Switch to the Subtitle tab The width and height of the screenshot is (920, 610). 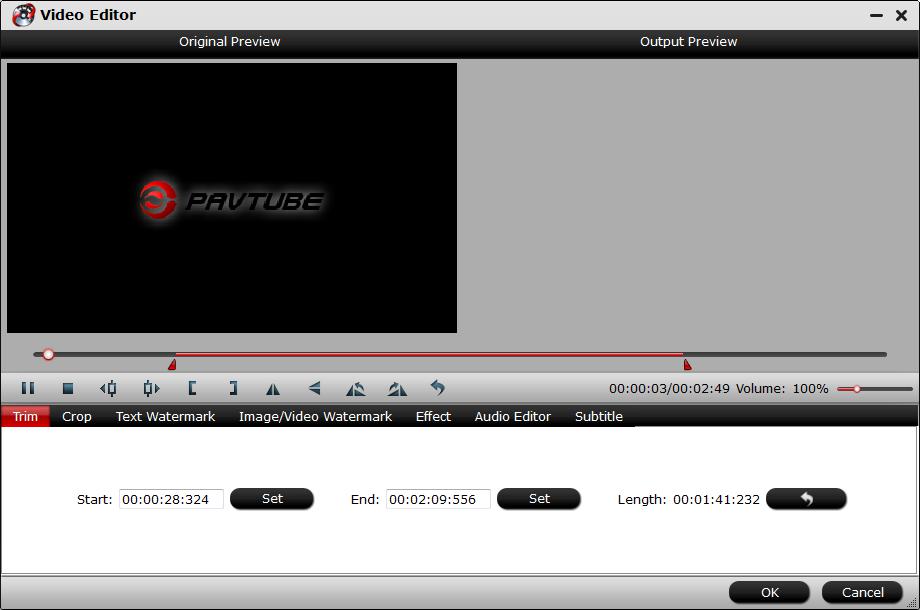point(598,416)
